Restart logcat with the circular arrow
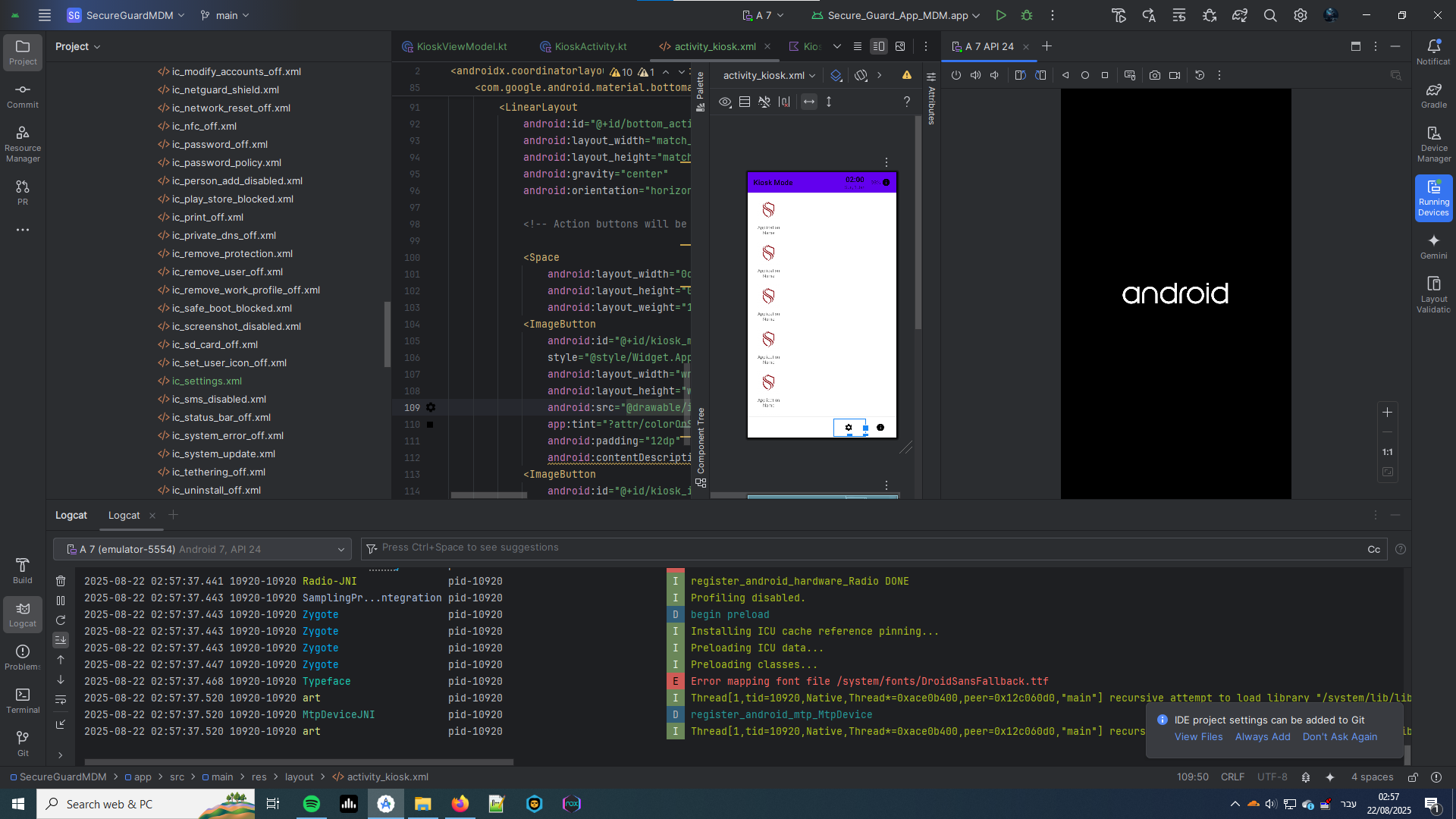Screen dimensions: 1456x819 click(61, 620)
